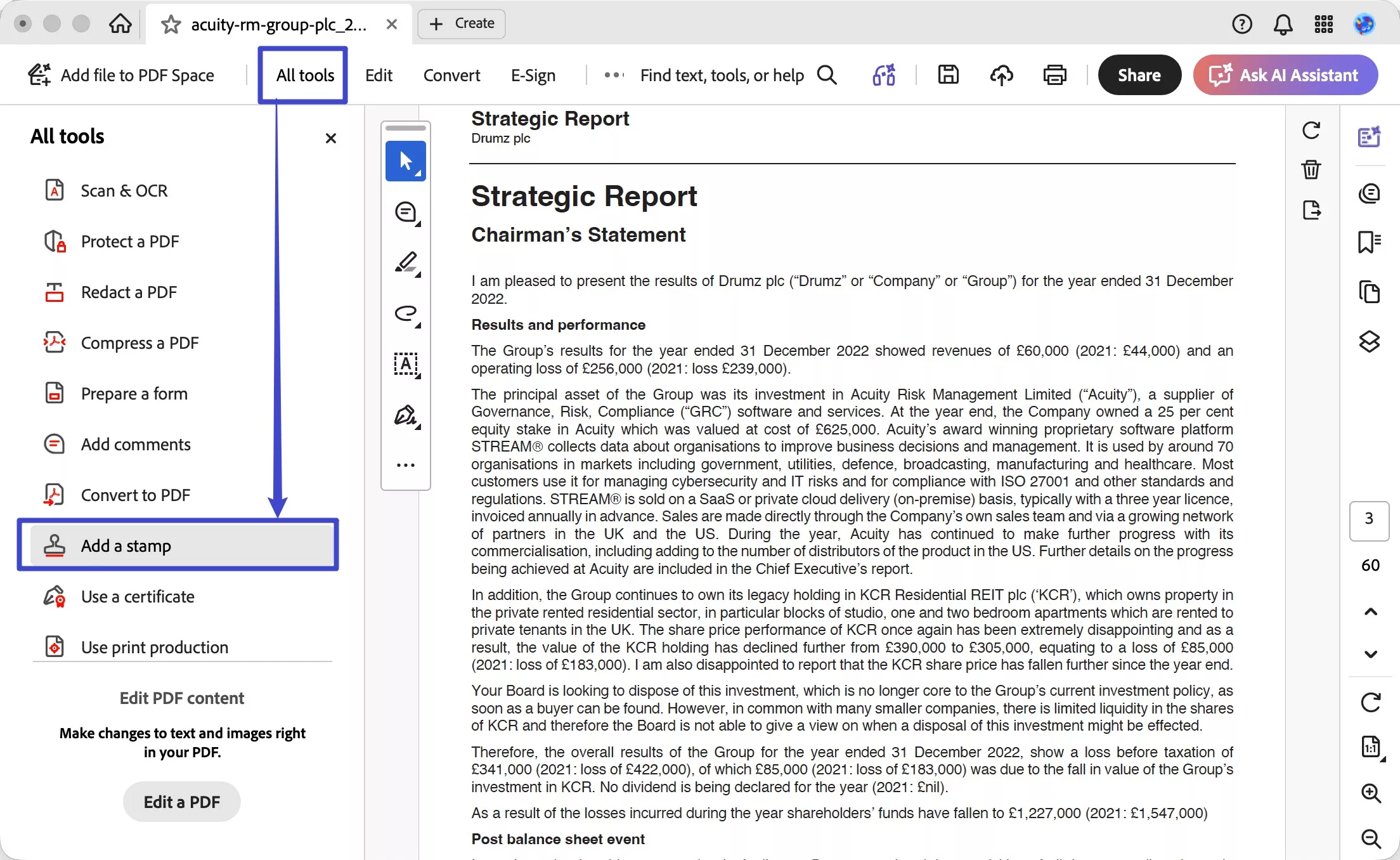Go to next page with down chevron
Screen dimensions: 1400x860
pos(1370,654)
